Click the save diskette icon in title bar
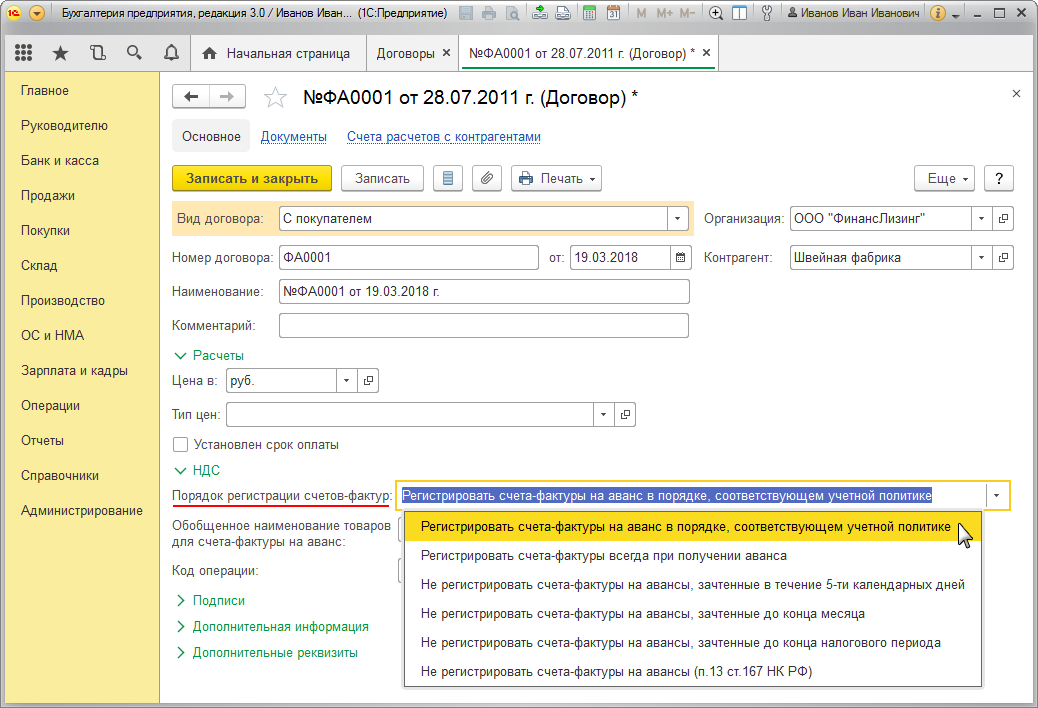 coord(466,13)
